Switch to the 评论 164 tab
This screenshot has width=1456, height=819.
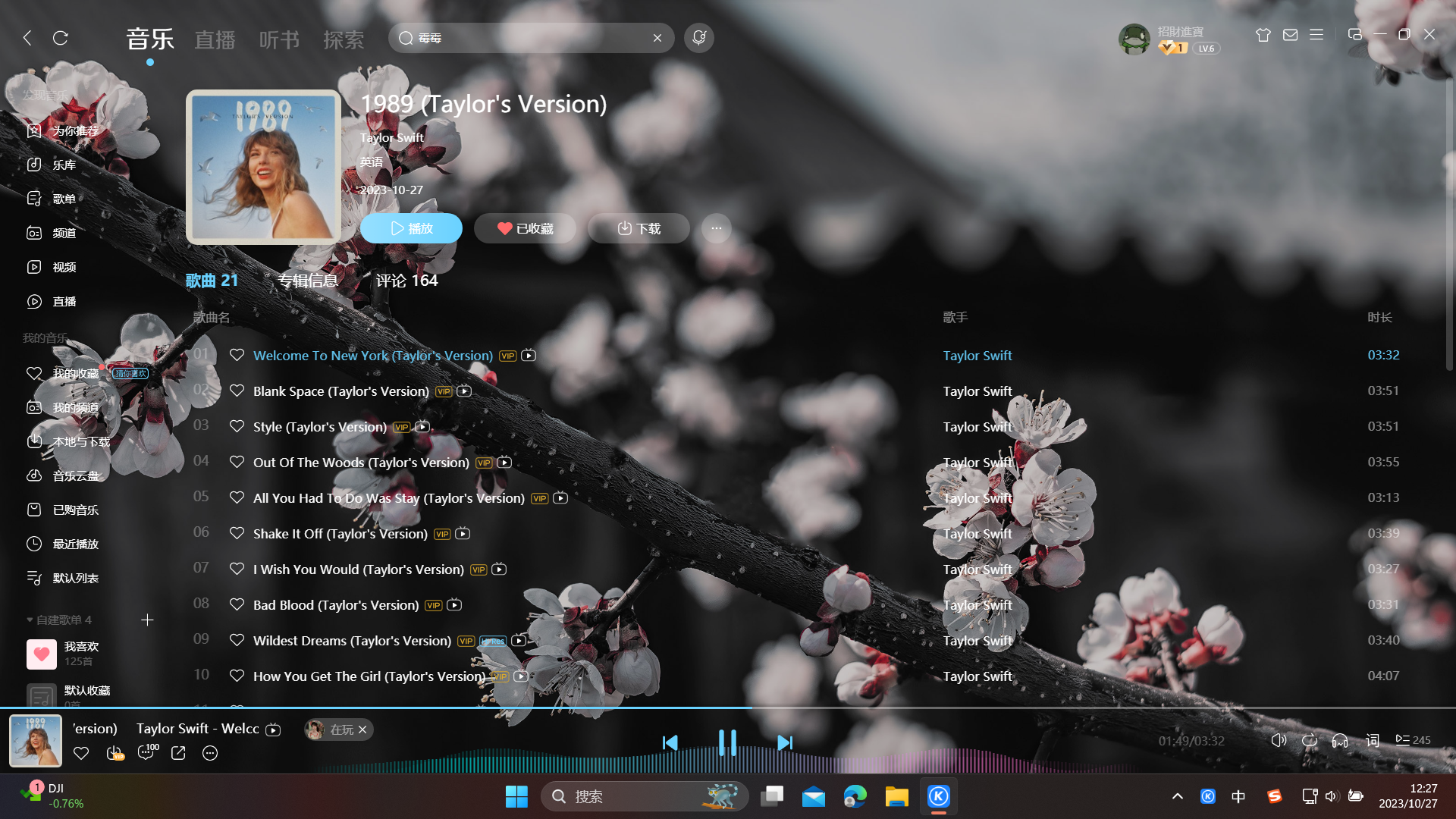tap(406, 281)
